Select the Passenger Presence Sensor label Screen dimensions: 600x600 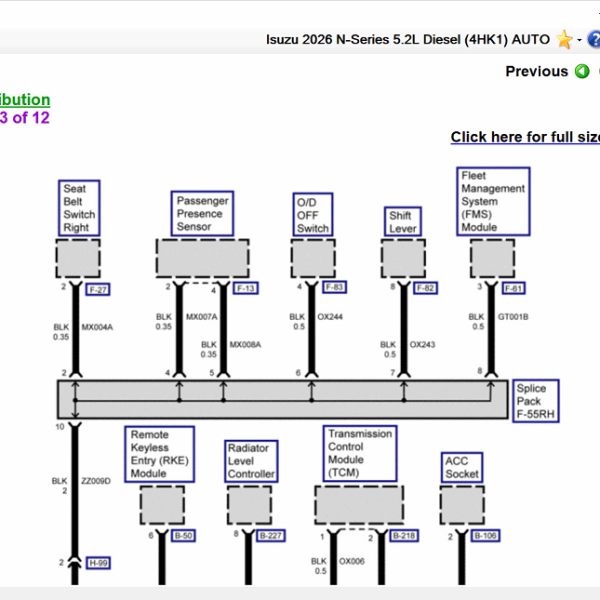[203, 213]
